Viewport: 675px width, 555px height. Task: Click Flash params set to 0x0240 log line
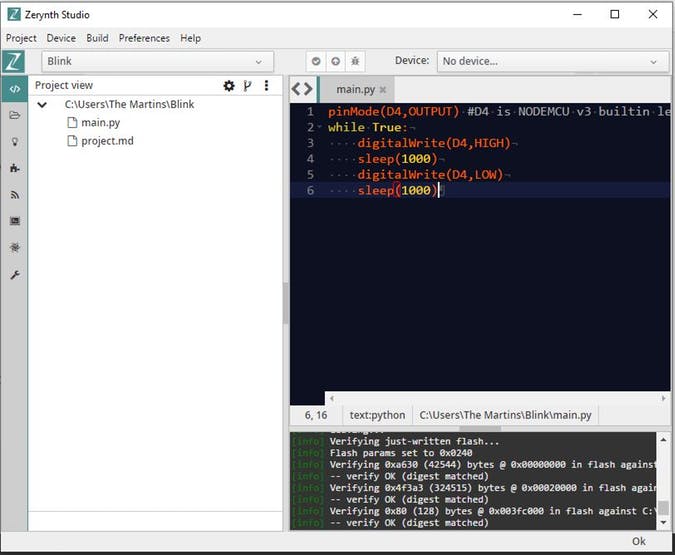coord(401,453)
